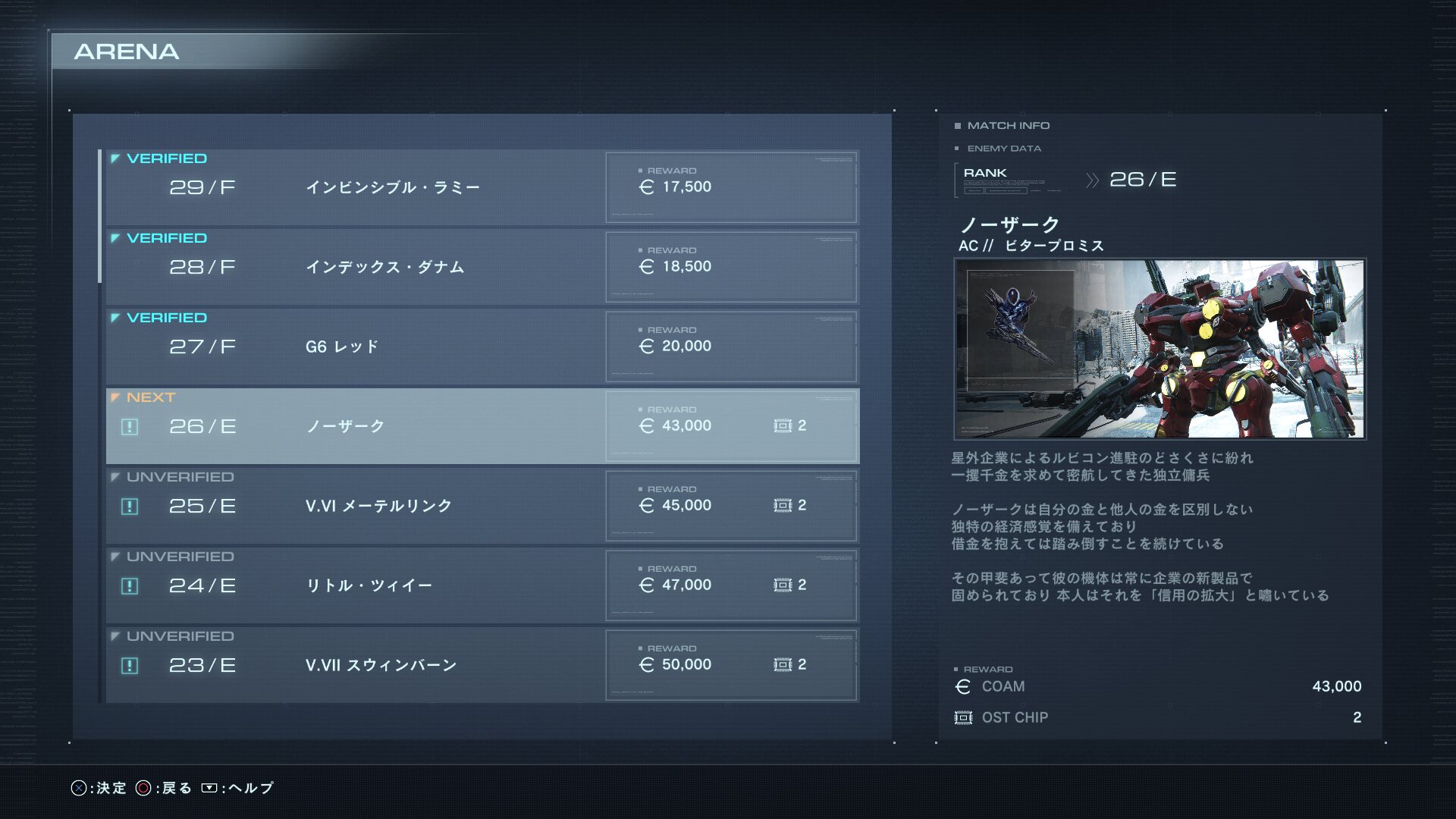The image size is (1456, 819).
Task: Choose the G6 レッド arena match
Action: pyautogui.click(x=482, y=347)
